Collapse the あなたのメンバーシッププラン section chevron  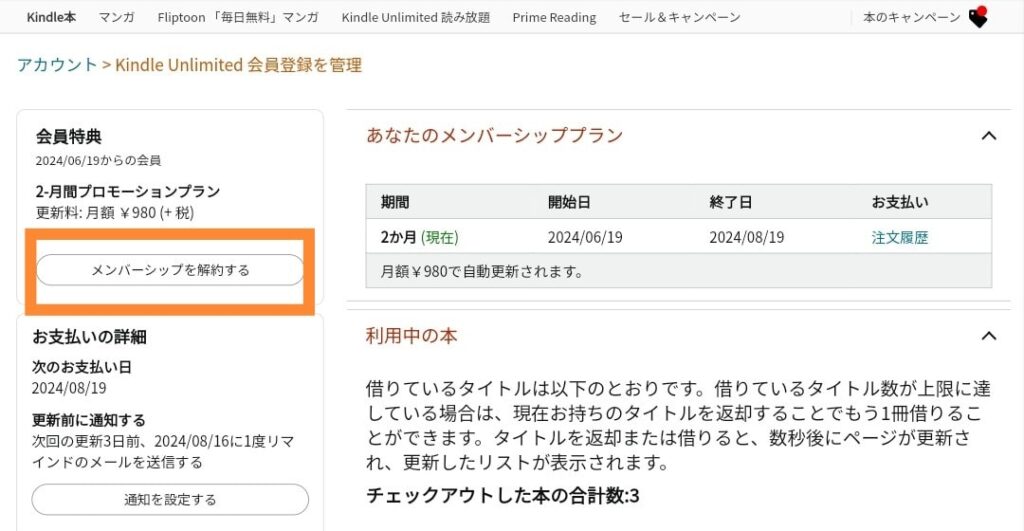[989, 136]
